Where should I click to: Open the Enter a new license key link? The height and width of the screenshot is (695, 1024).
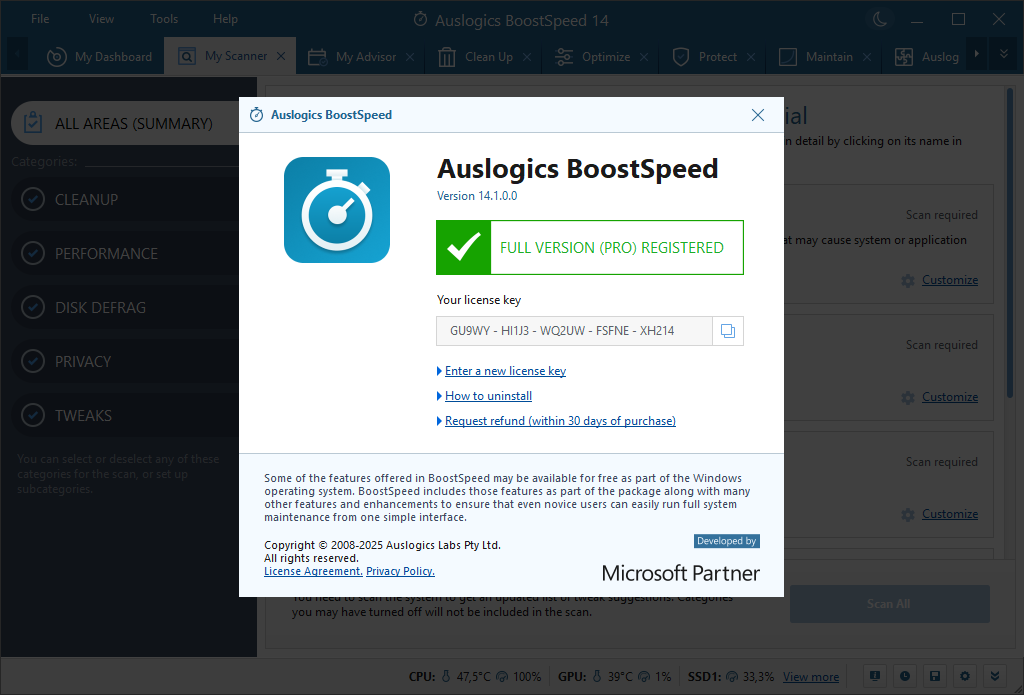click(x=505, y=371)
